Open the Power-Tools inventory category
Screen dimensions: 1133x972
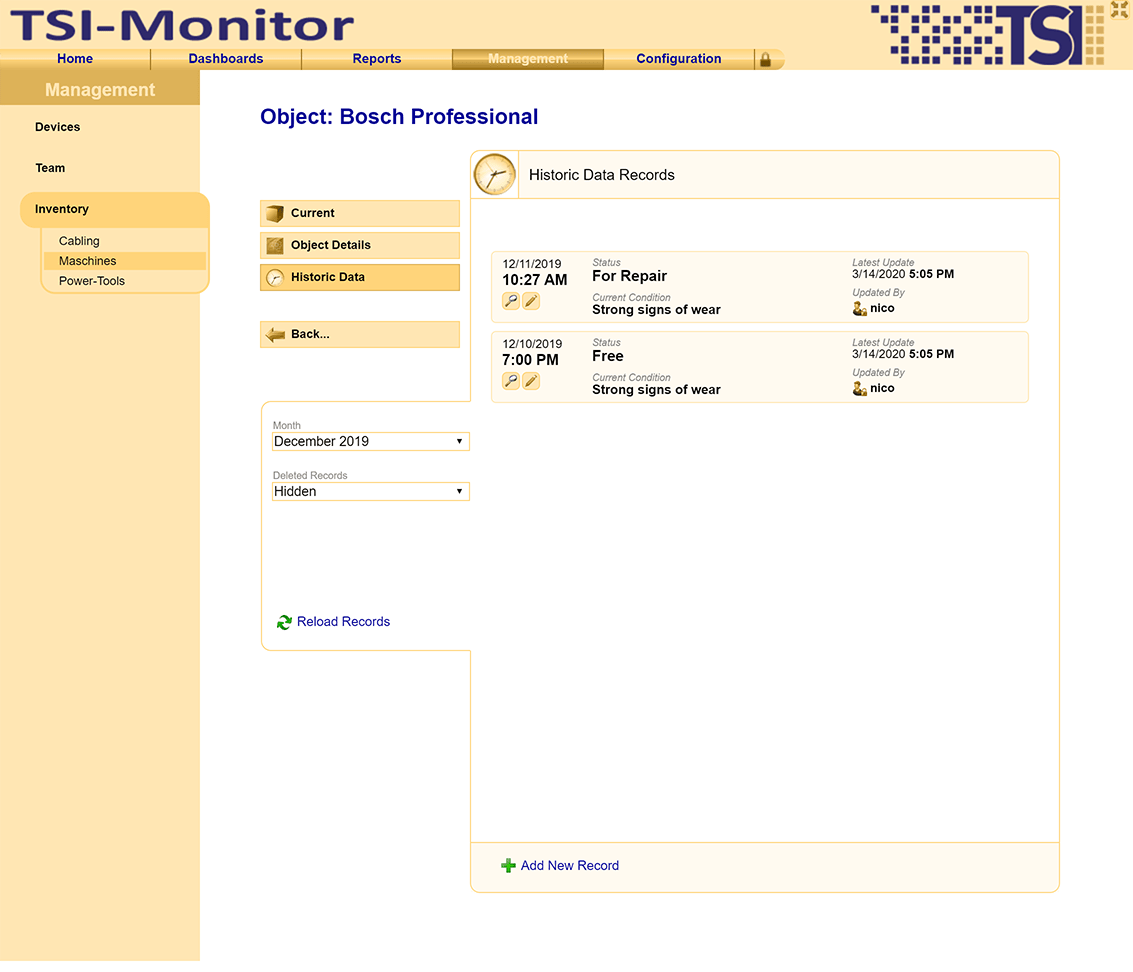coord(92,281)
